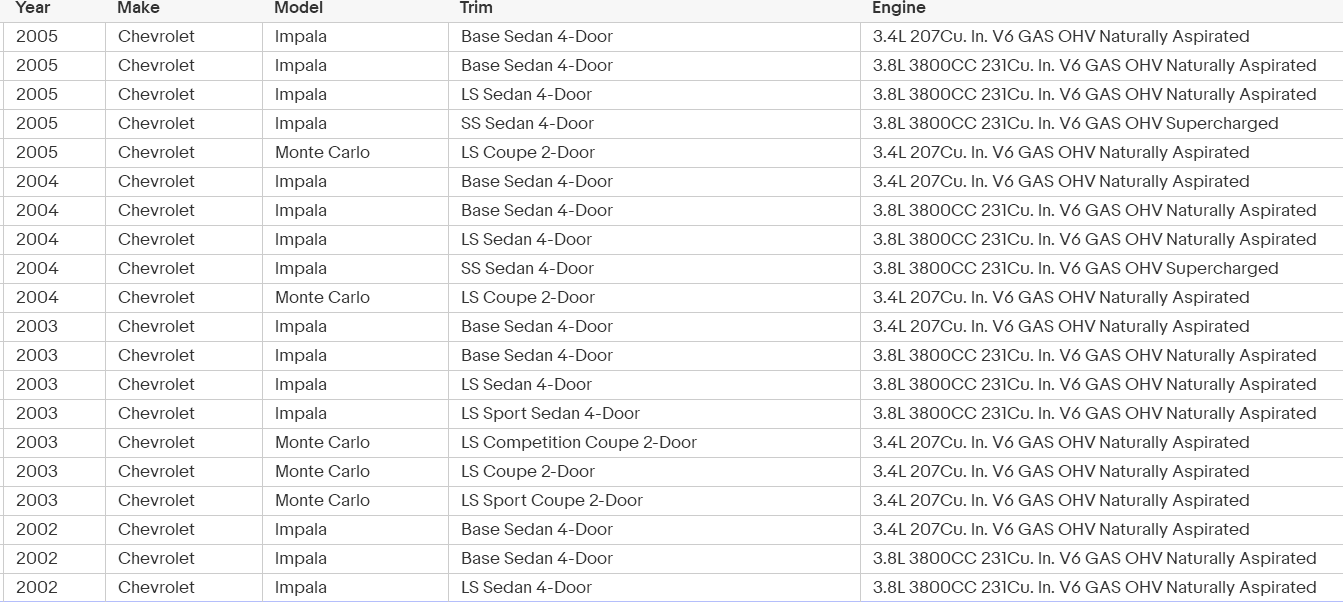Click the Supercharged engine cell for 2004 Impala
Viewport: 1343px width, 602px height.
[x=1101, y=268]
